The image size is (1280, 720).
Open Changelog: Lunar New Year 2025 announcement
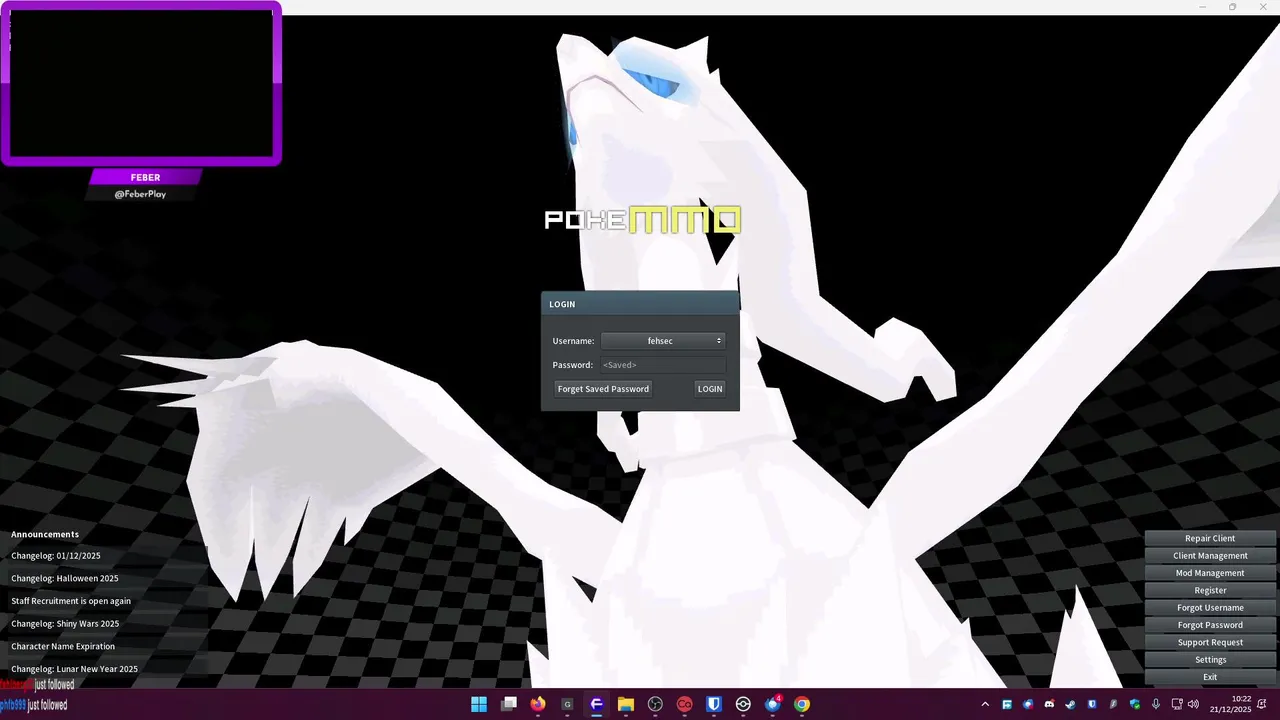pyautogui.click(x=75, y=669)
